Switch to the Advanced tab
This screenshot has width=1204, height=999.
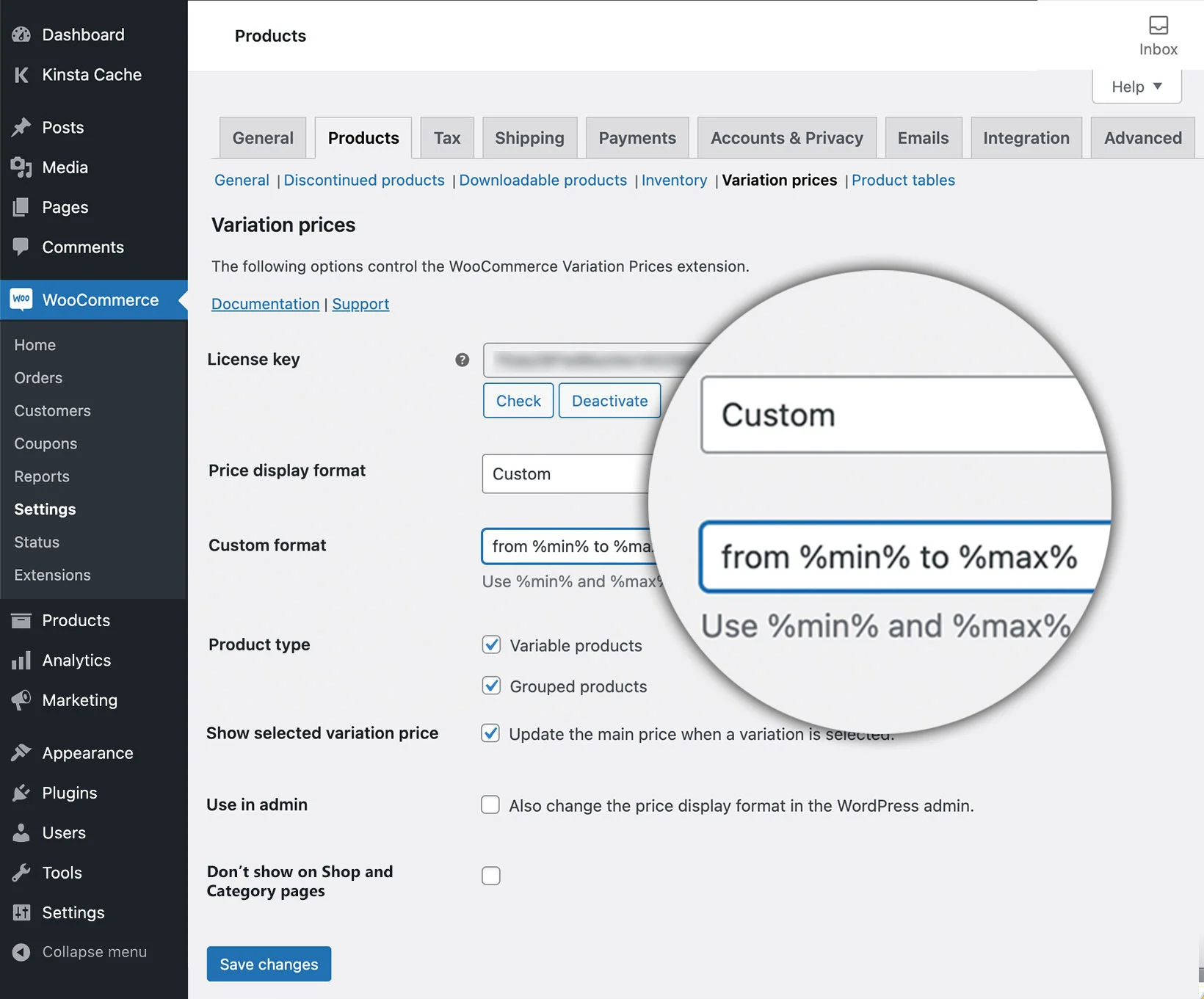[1143, 138]
